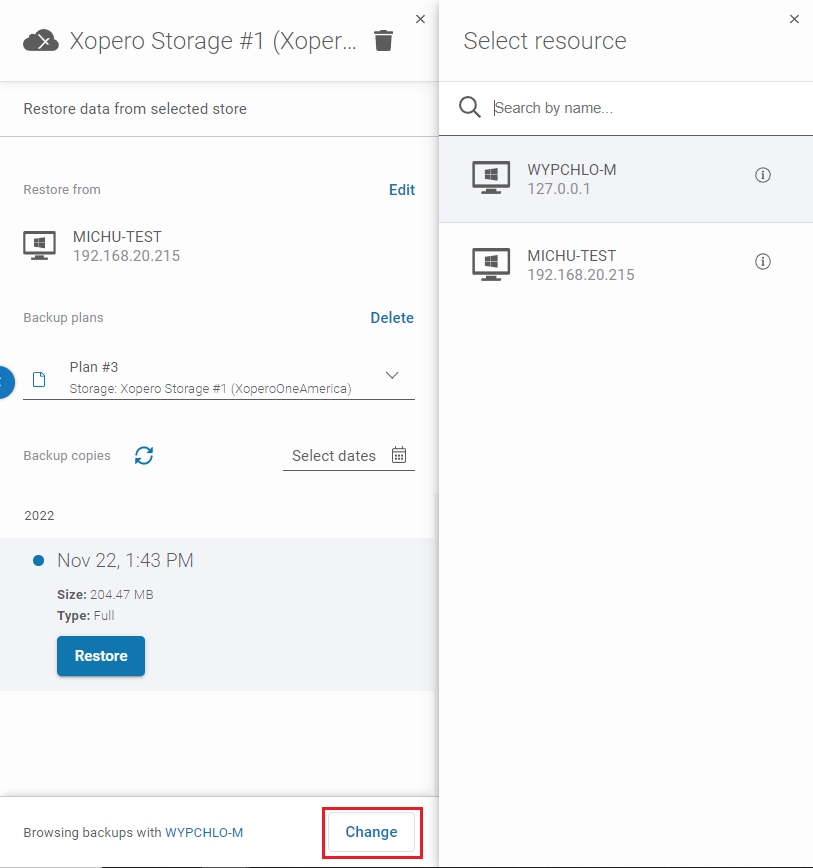Open the calendar icon for date selection
The width and height of the screenshot is (813, 868).
coord(399,456)
